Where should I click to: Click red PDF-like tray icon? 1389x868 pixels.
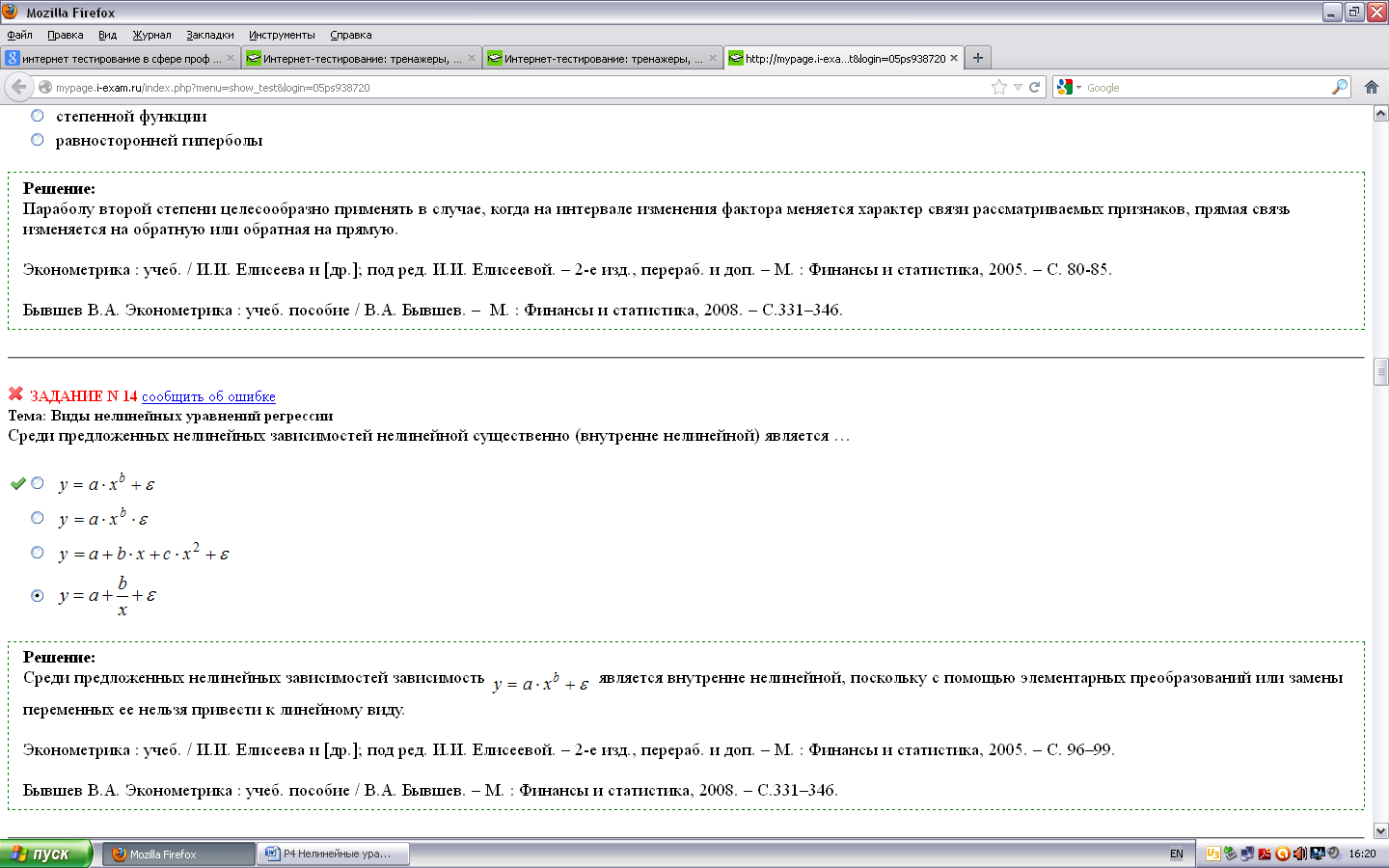[1265, 854]
